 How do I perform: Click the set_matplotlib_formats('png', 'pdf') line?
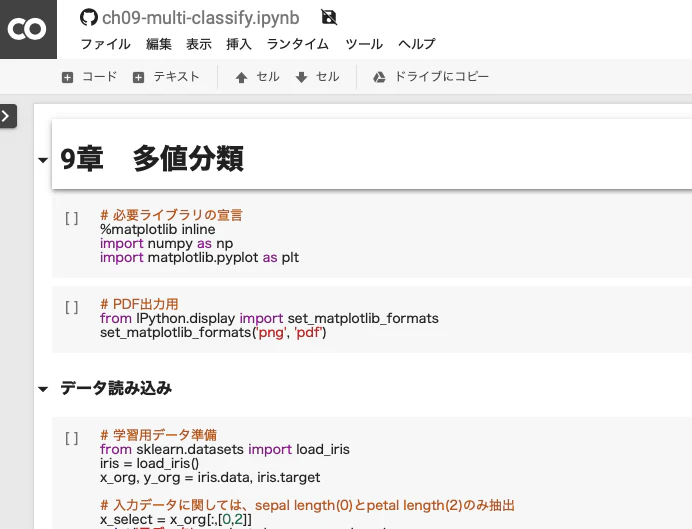(x=213, y=333)
